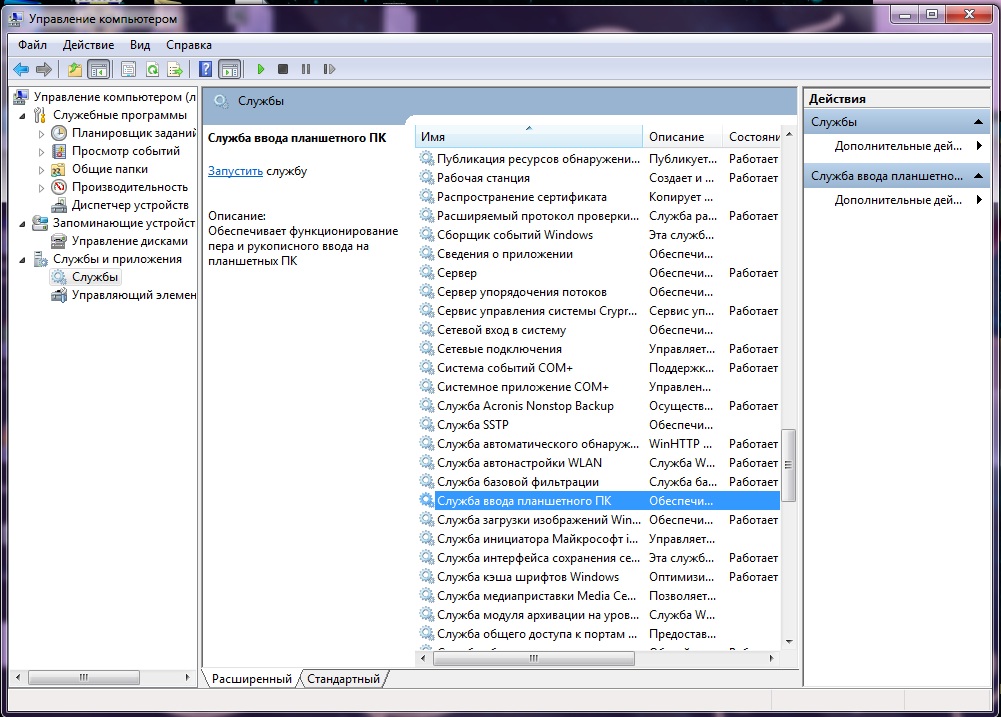Viewport: 1001px width, 717px height.
Task: Toggle the Show/Hide Console Tree button
Action: [x=98, y=69]
